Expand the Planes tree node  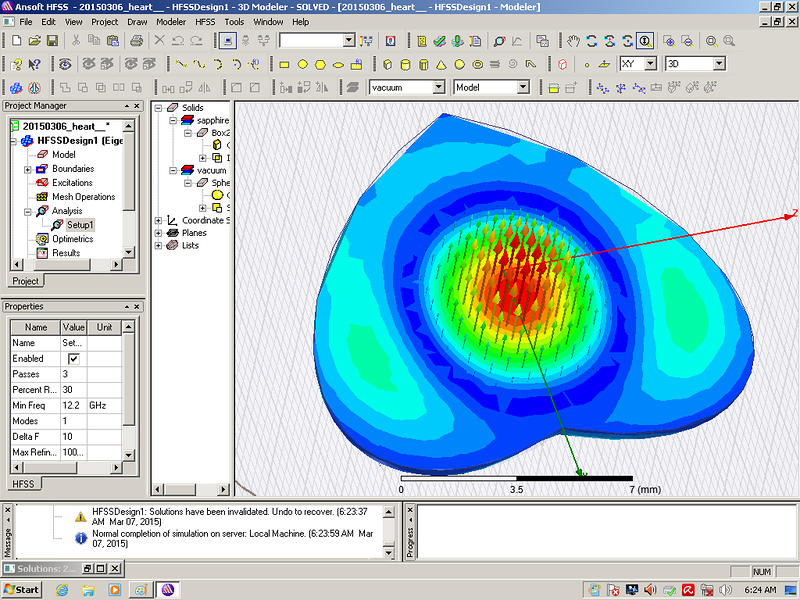158,233
